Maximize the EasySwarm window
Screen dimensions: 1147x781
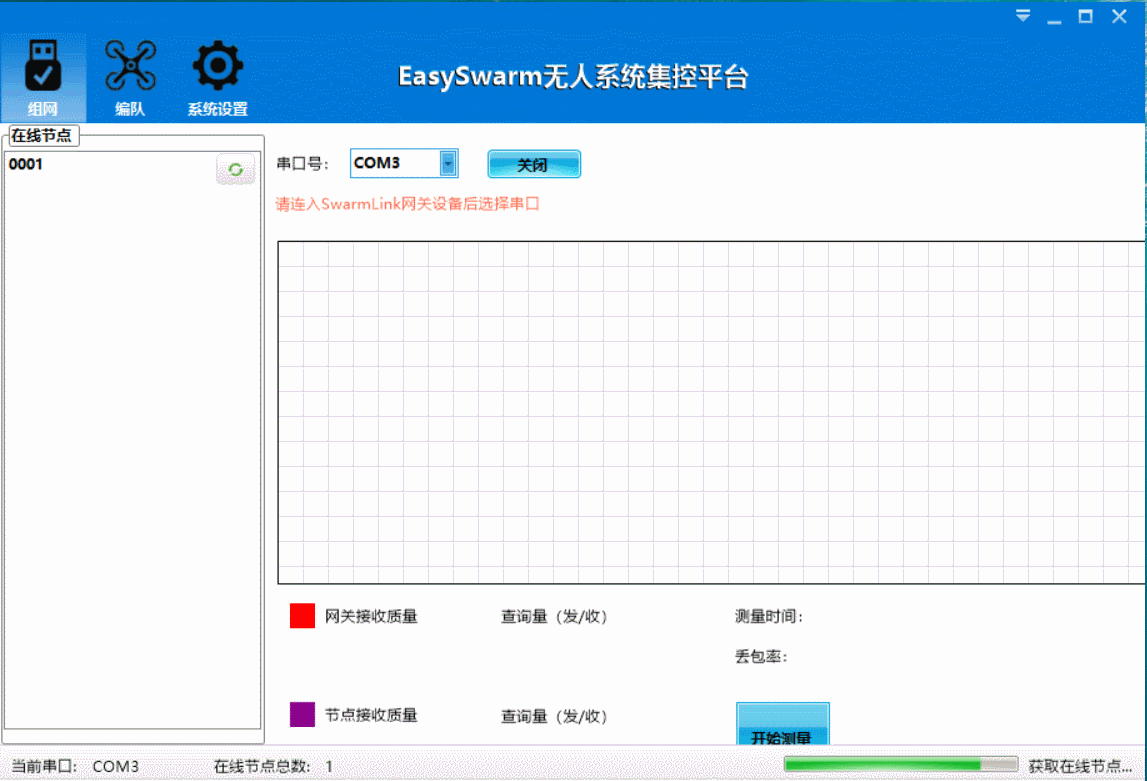[x=1085, y=17]
